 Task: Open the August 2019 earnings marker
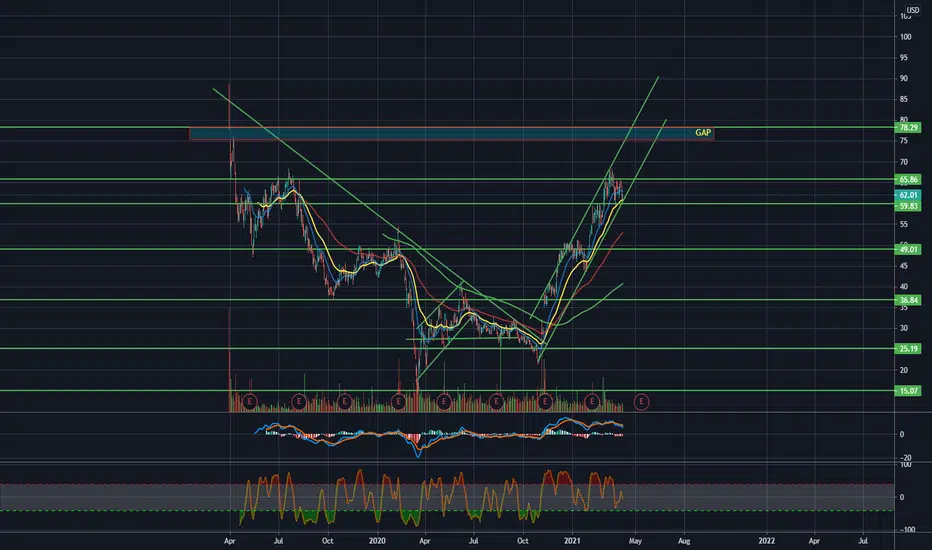[299, 402]
